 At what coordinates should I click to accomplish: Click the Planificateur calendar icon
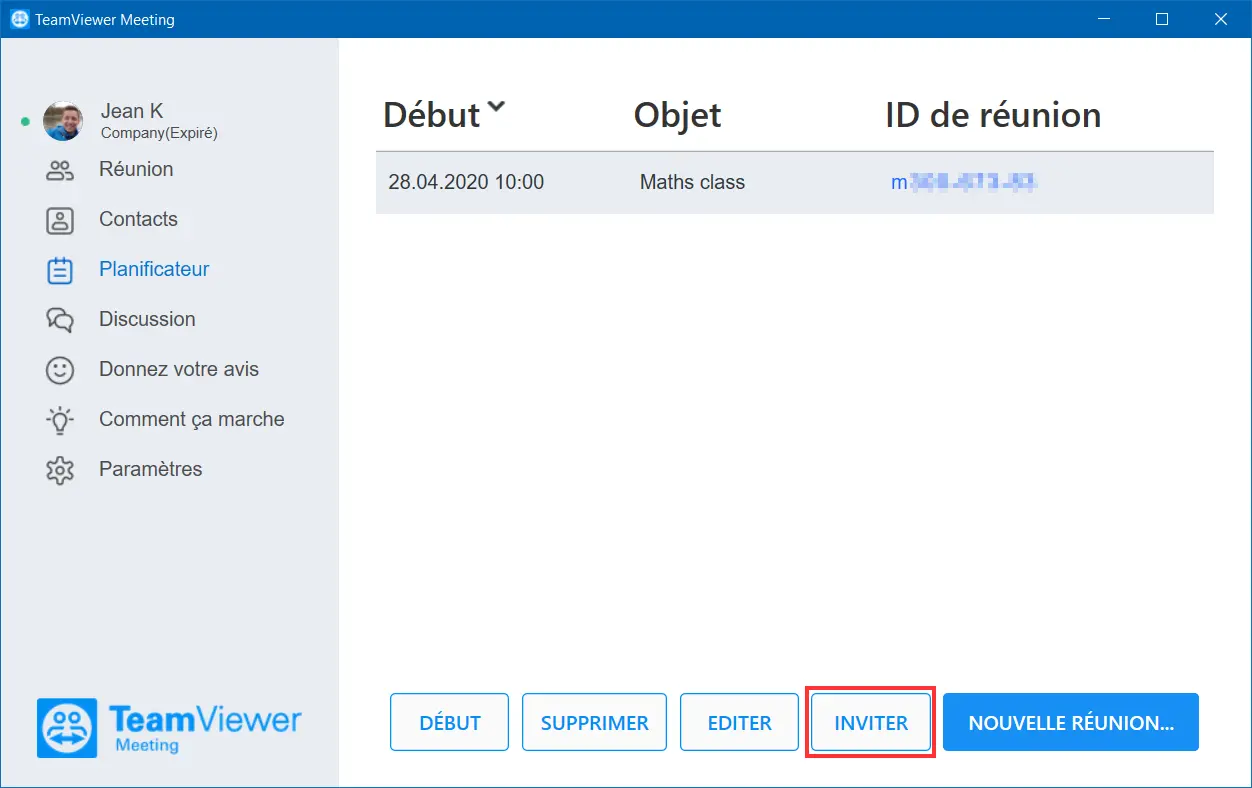pos(60,270)
